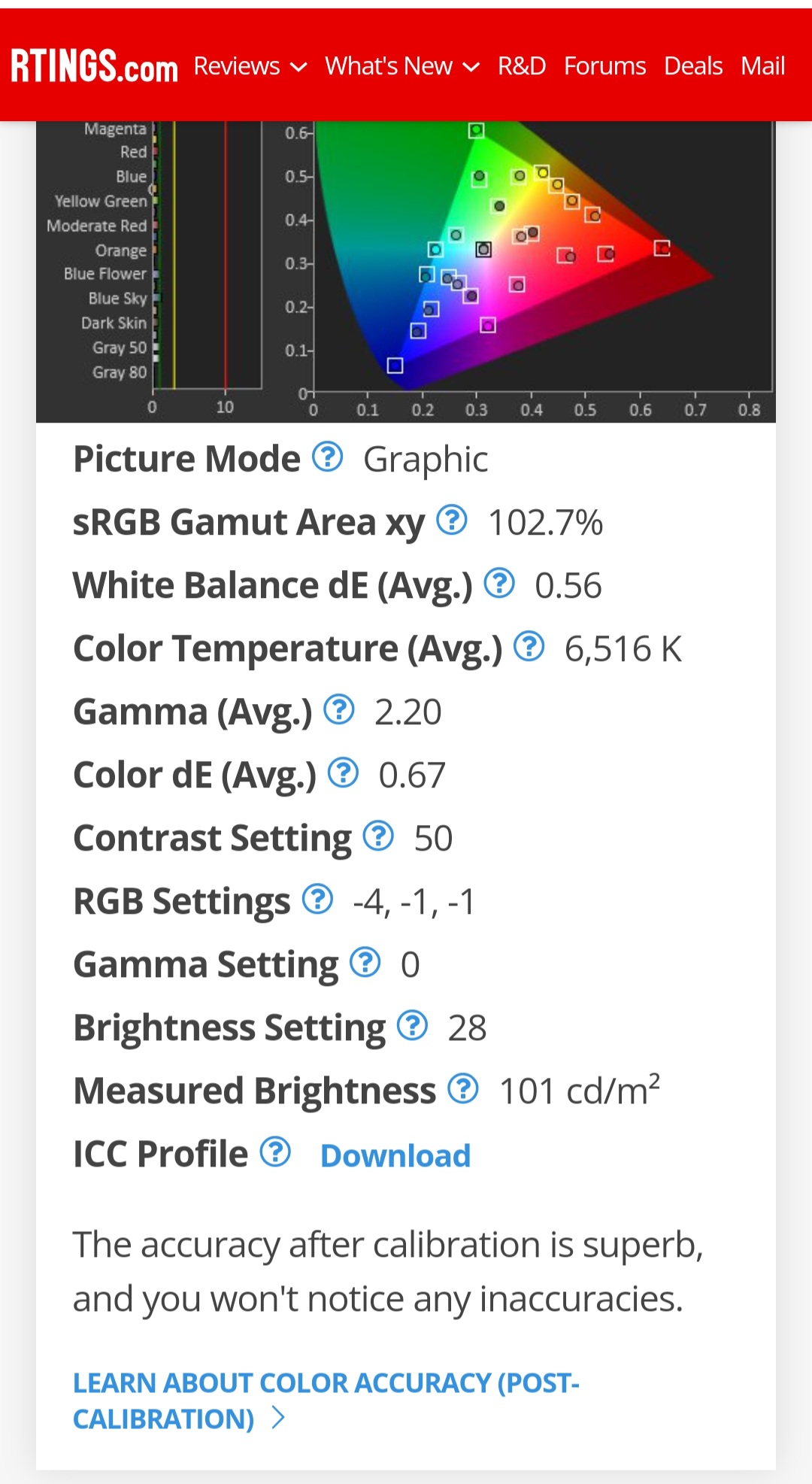Open the sRGB Gamut Area xy help tooltip
The width and height of the screenshot is (812, 1484).
(x=452, y=519)
